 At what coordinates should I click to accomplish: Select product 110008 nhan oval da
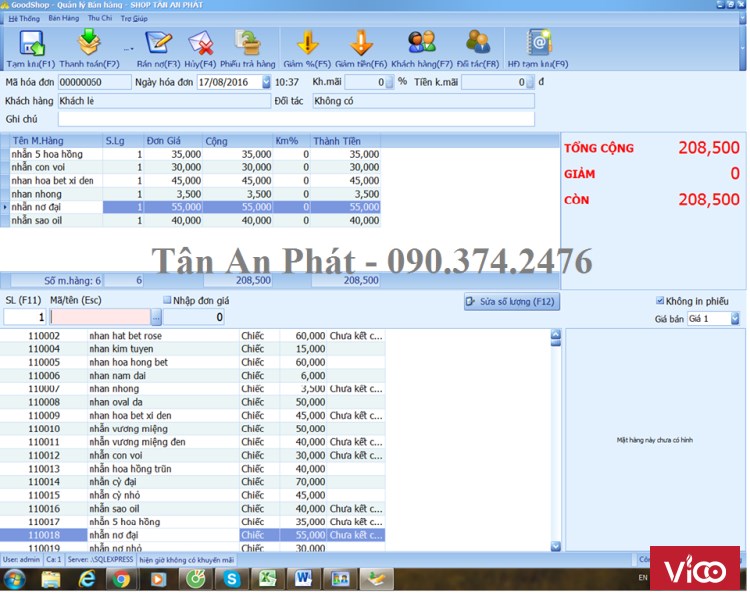tap(192, 402)
